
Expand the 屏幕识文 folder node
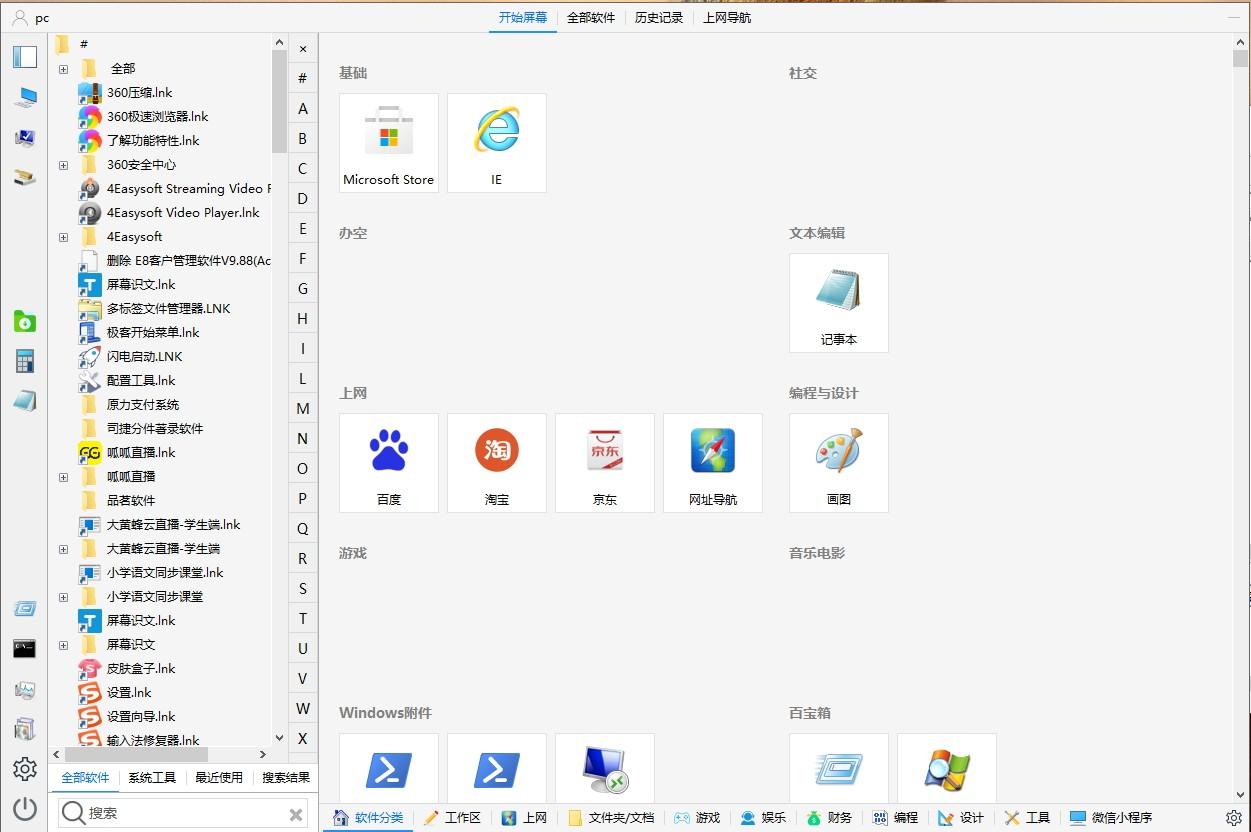[x=63, y=645]
